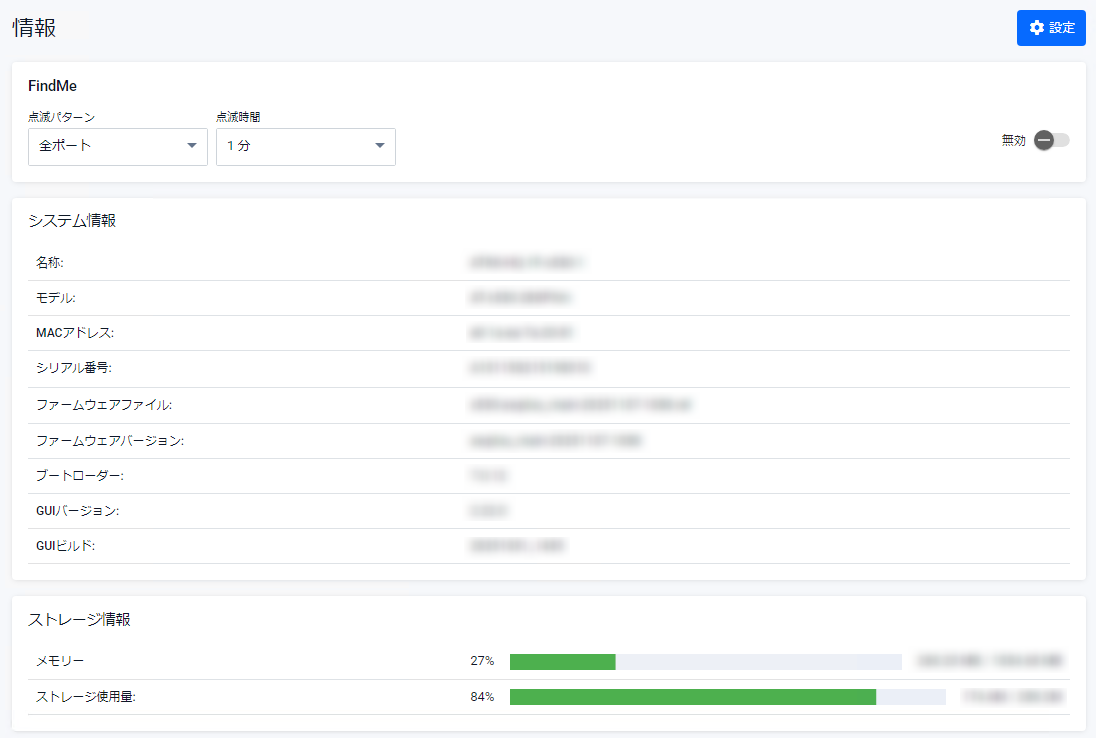Click the MACアドレス row label

coord(75,332)
